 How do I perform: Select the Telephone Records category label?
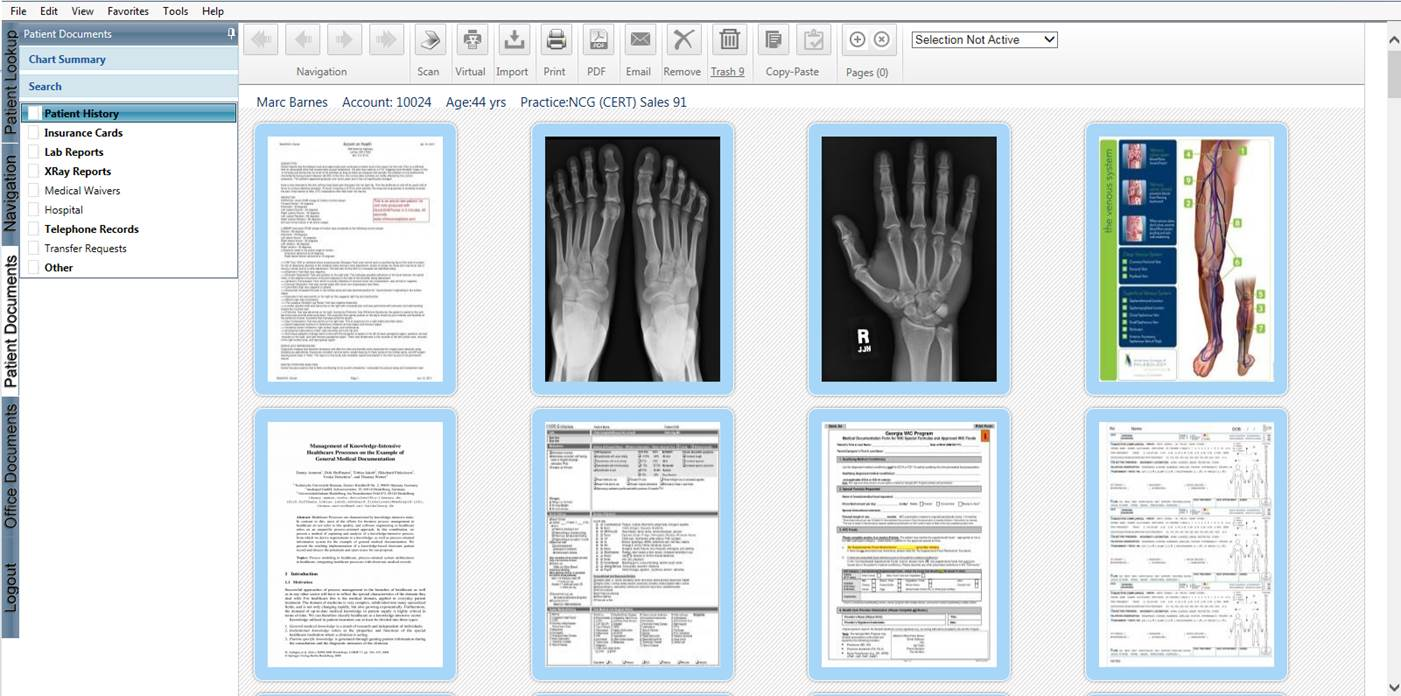click(x=92, y=229)
